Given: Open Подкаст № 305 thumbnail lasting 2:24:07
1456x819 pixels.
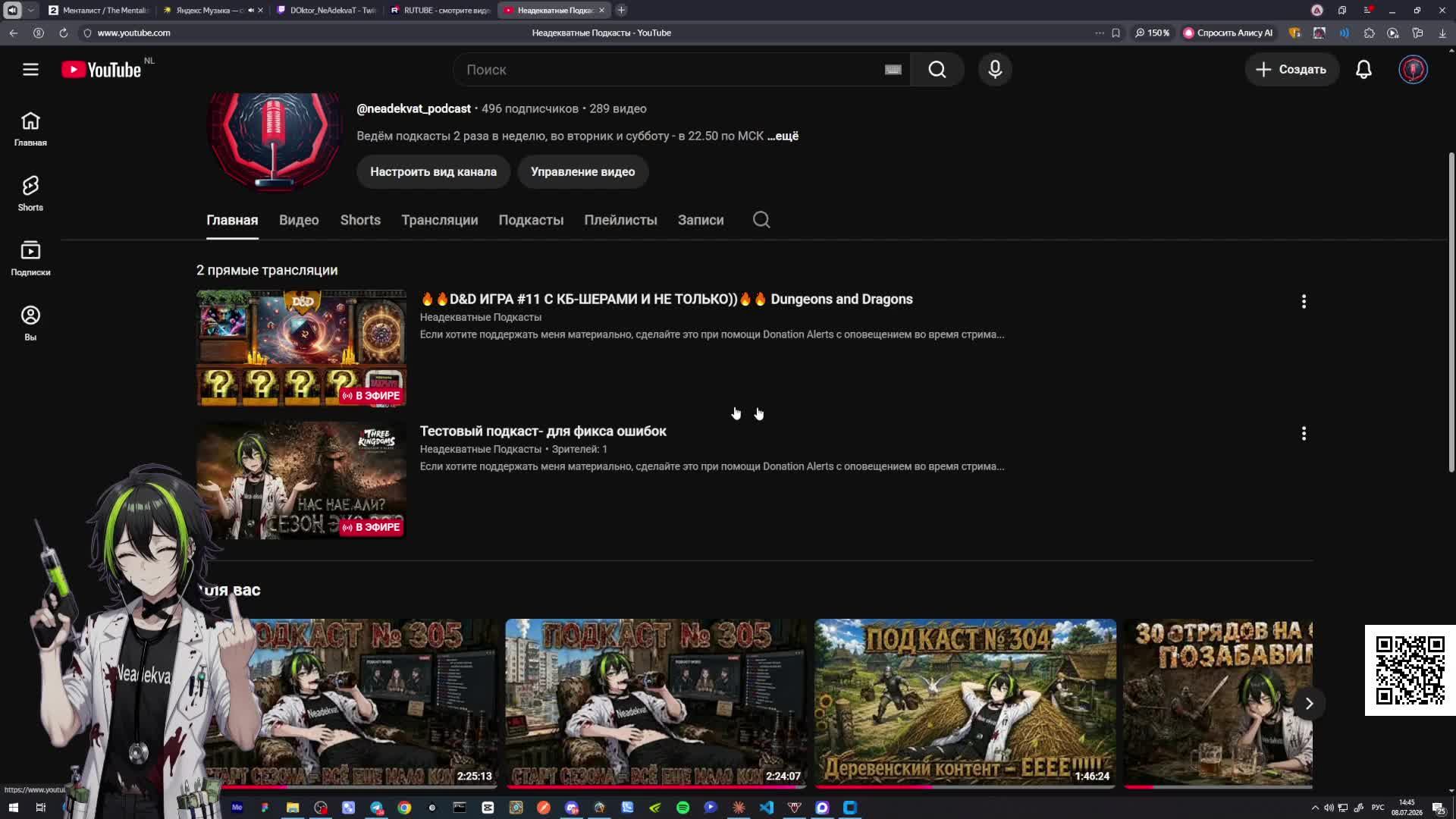Looking at the screenshot, I should point(656,704).
